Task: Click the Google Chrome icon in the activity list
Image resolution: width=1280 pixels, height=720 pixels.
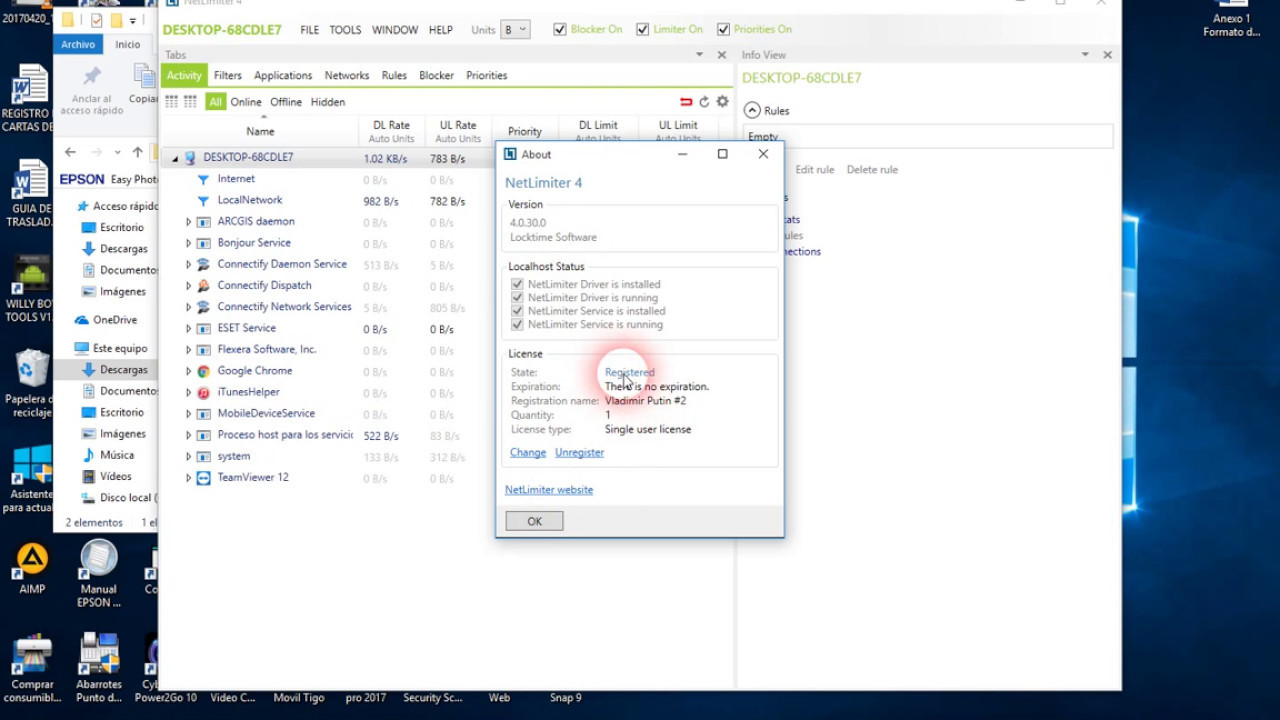Action: [203, 371]
